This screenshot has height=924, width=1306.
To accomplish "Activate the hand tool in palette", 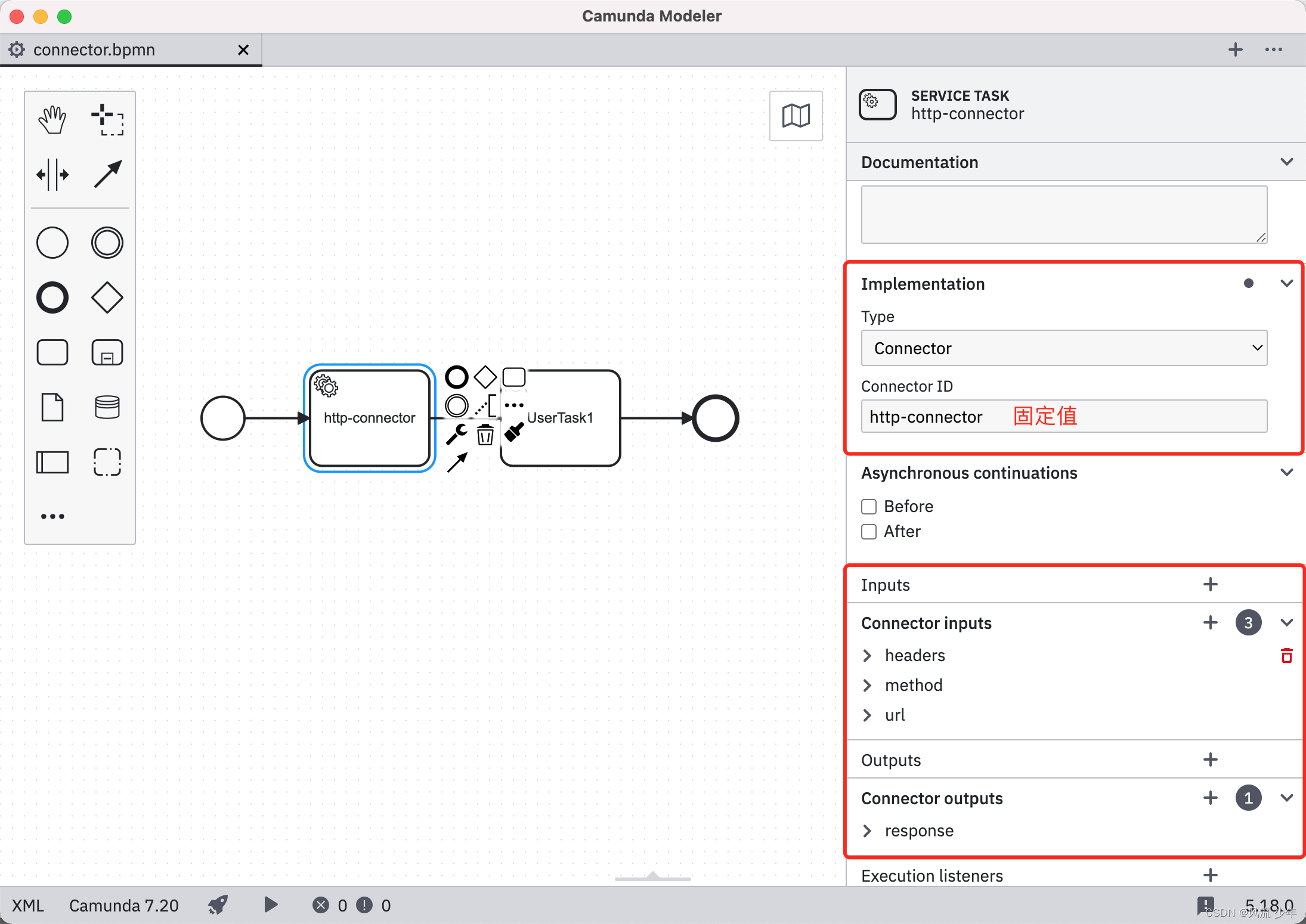I will pyautogui.click(x=52, y=120).
